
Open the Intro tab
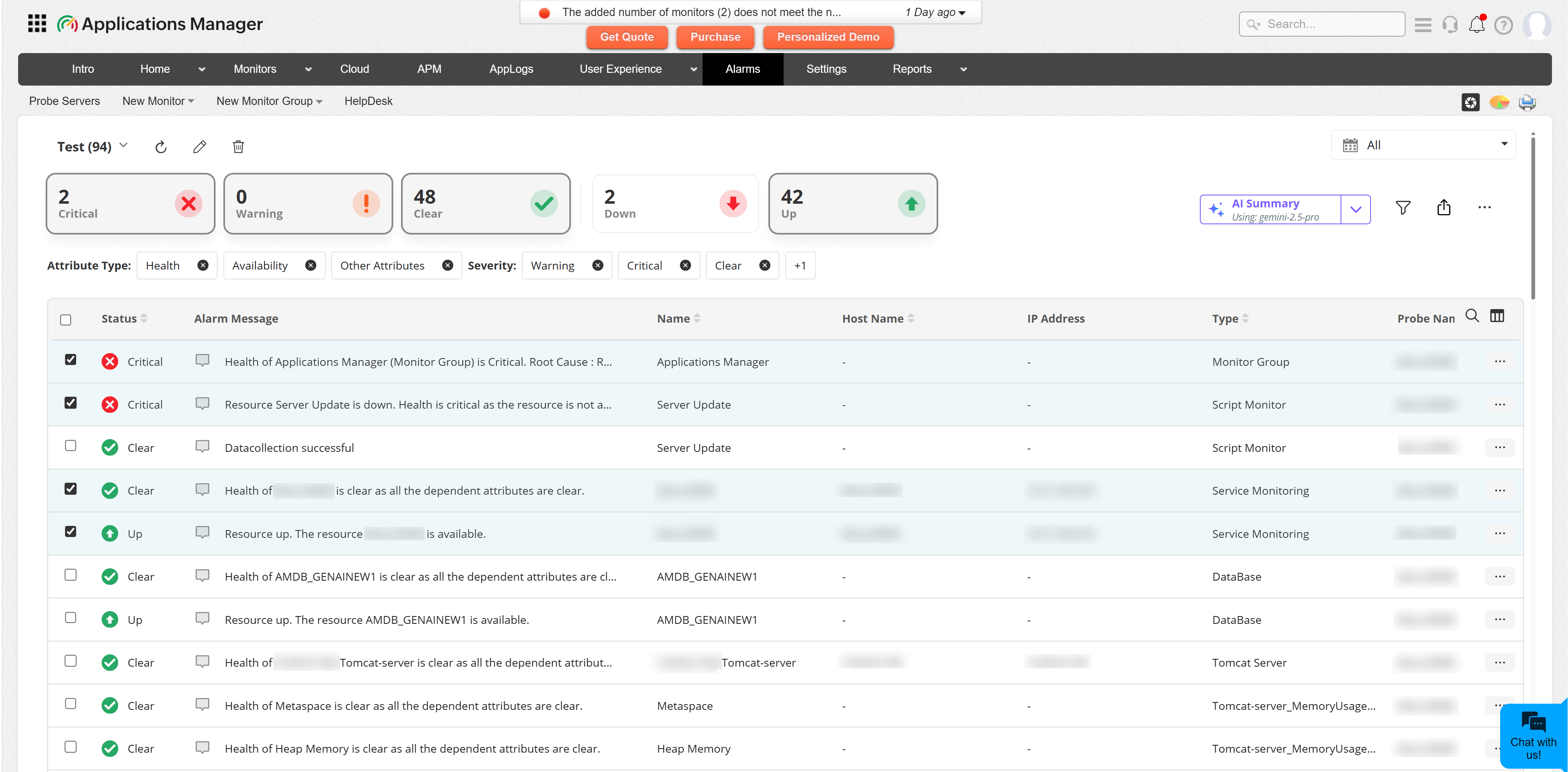point(83,69)
